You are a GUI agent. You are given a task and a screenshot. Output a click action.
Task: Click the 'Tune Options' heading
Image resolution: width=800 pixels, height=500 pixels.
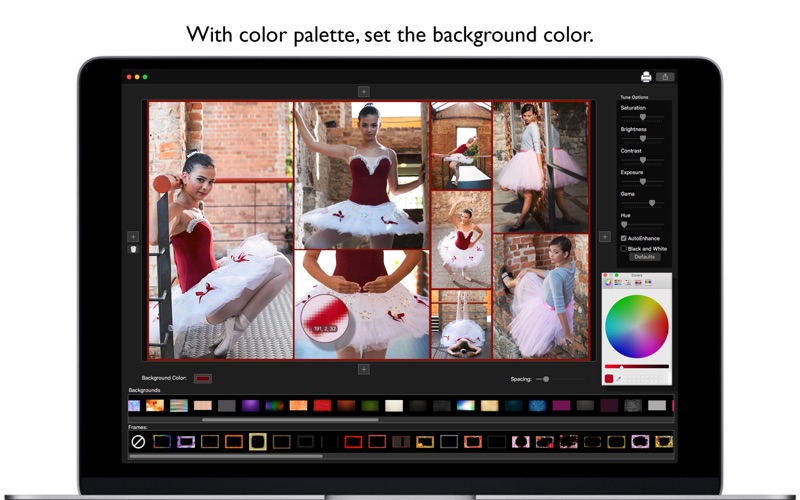coord(634,97)
